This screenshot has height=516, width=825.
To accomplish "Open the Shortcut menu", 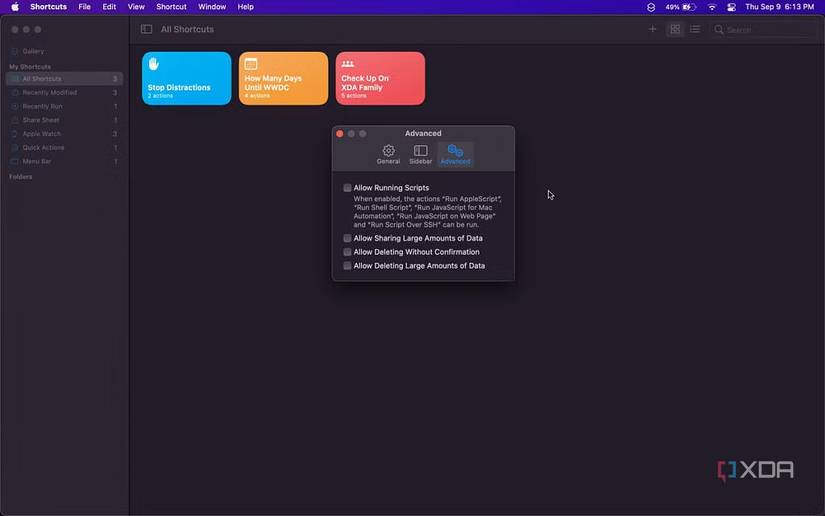I will click(x=172, y=7).
